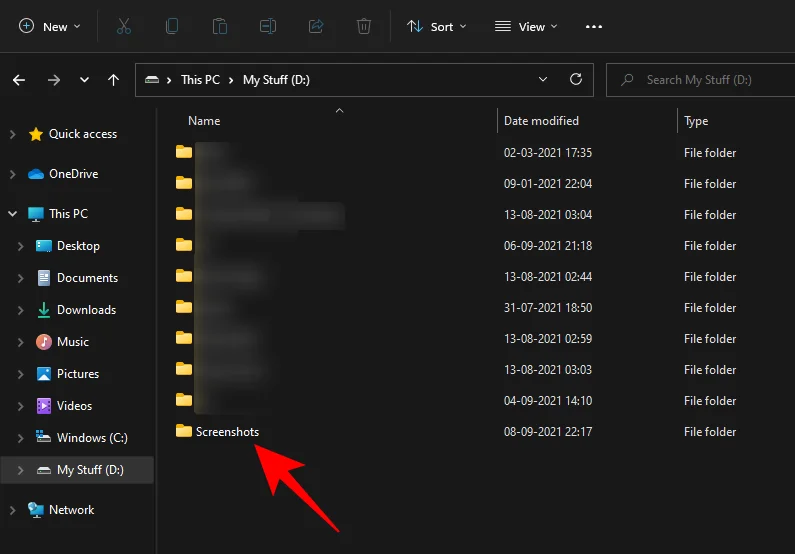Viewport: 795px width, 554px height.
Task: Navigate back with the left arrow
Action: (19, 80)
